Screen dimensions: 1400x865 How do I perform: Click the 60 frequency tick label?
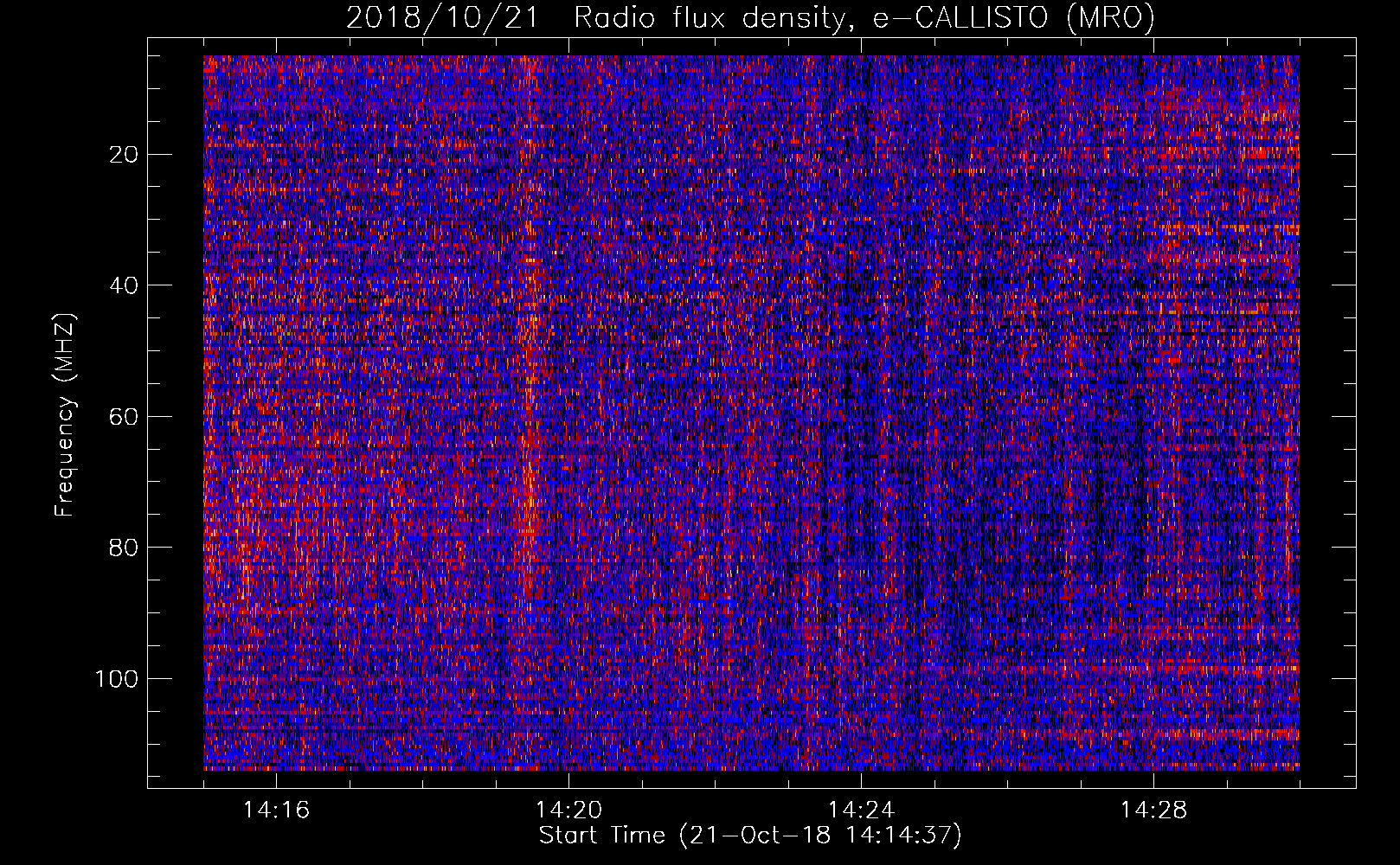124,417
